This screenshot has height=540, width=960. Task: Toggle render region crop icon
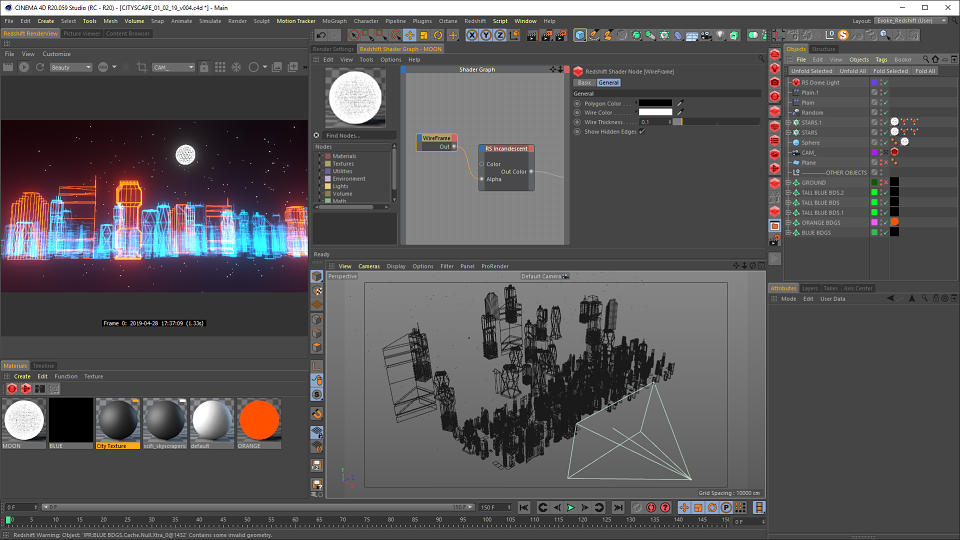pyautogui.click(x=142, y=67)
